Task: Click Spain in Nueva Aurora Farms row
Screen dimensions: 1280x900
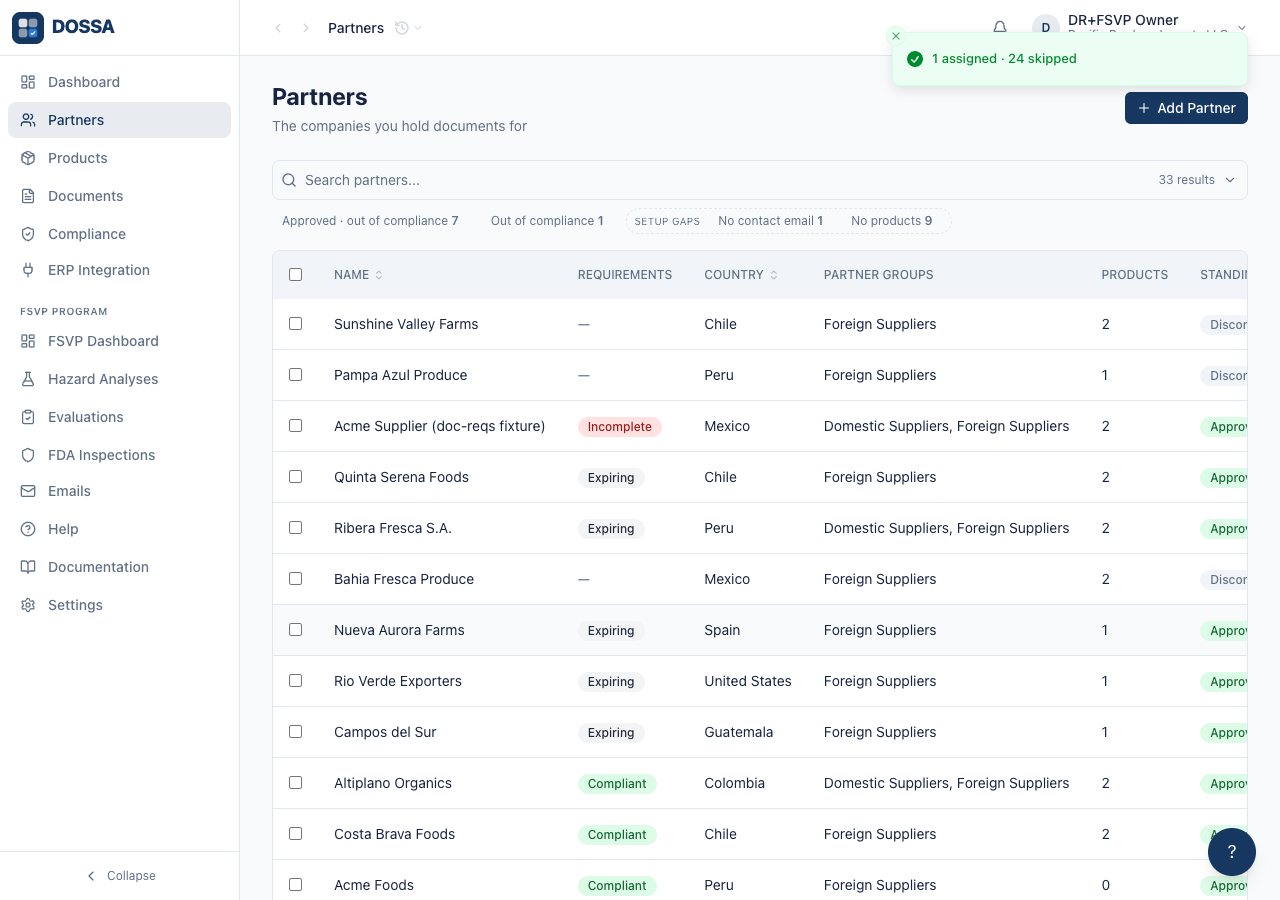Action: (x=722, y=630)
